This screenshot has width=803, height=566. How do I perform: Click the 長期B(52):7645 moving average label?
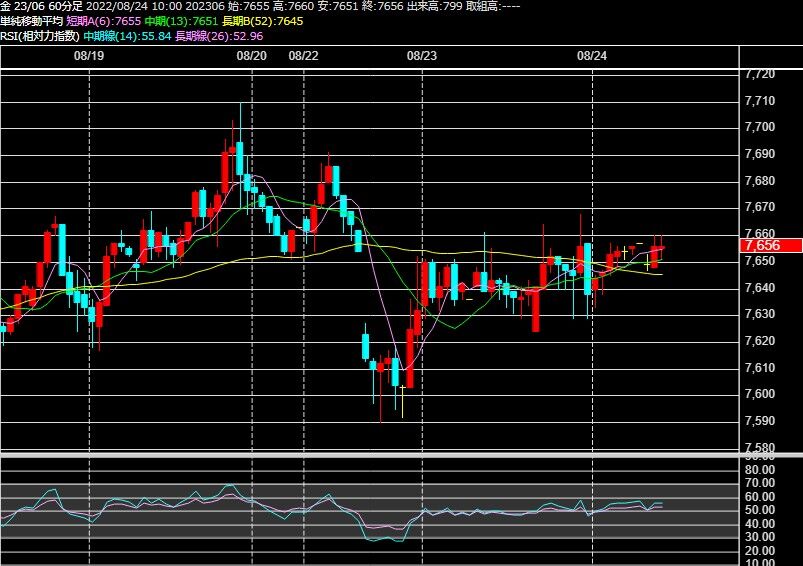tap(263, 21)
